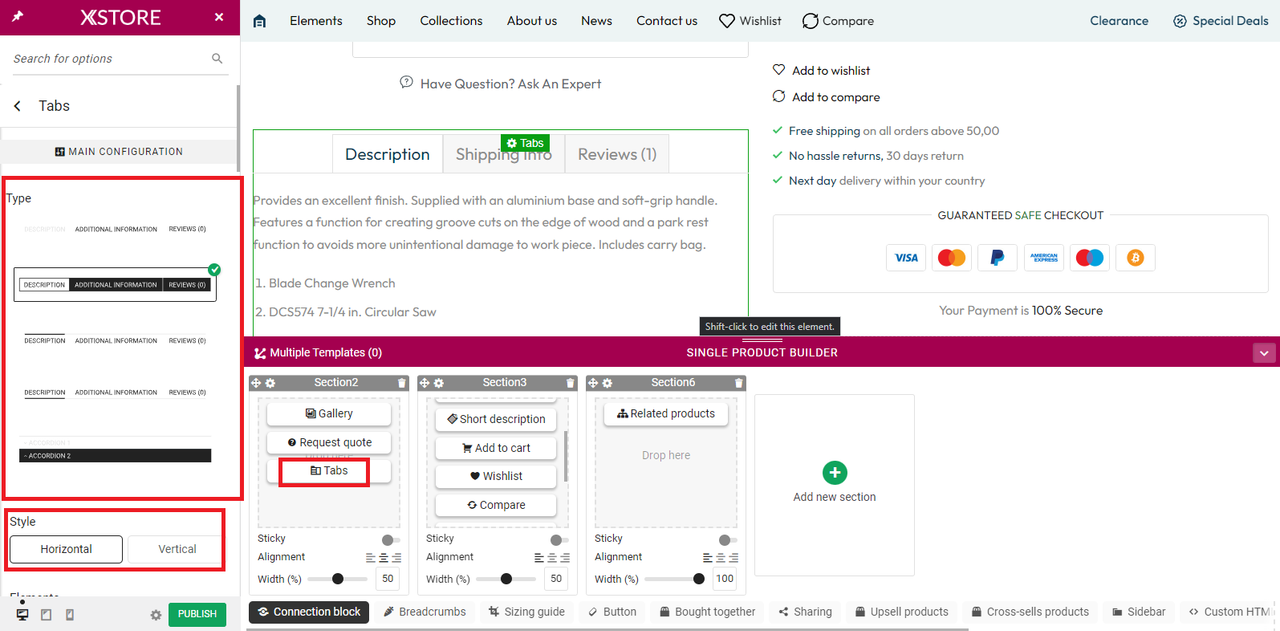Open the gear settings beside Publish
Viewport: 1280px width, 631px height.
[x=156, y=615]
